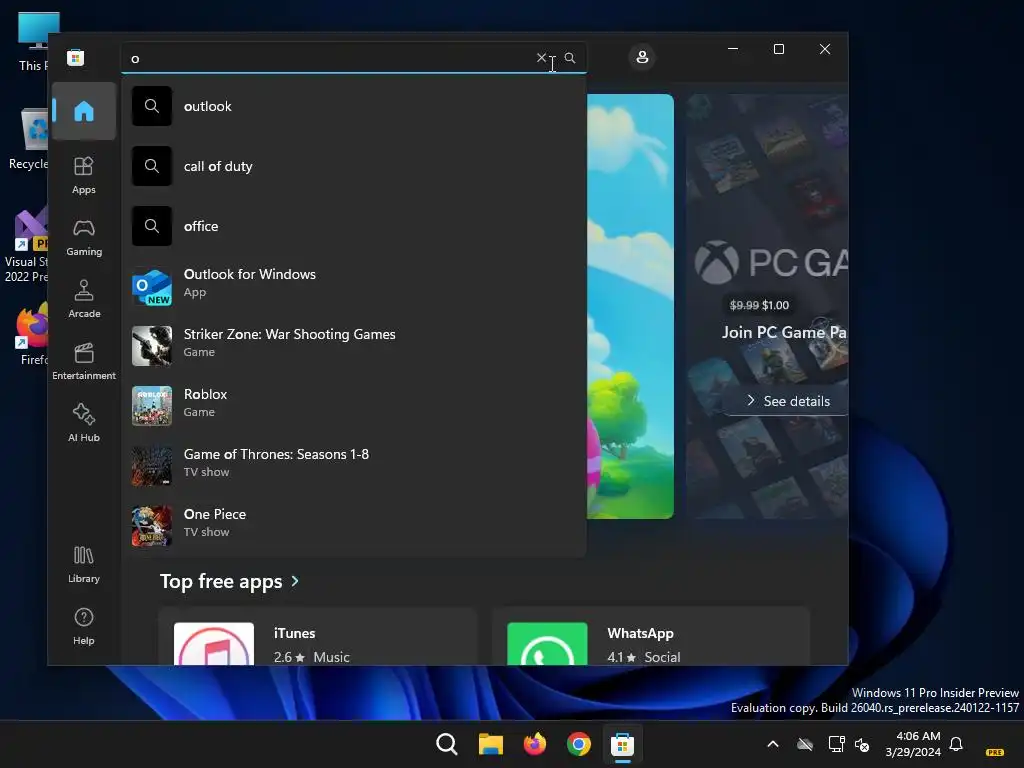Select the 'outlook' search suggestion
1024x768 pixels.
pyautogui.click(x=354, y=106)
